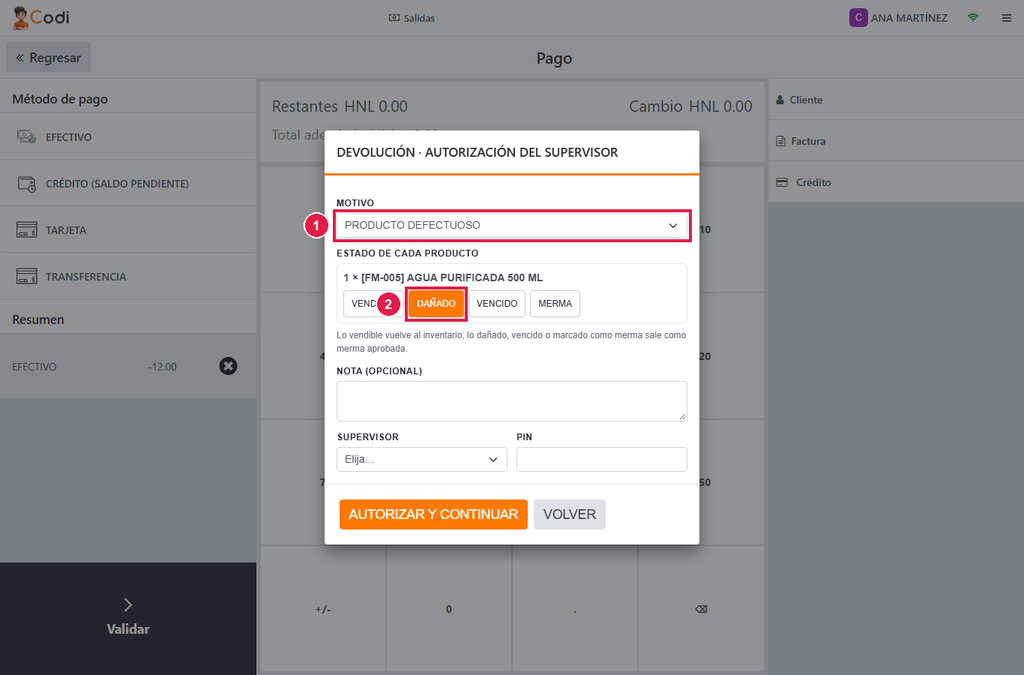Image resolution: width=1024 pixels, height=675 pixels.
Task: Select the Factura option
Action: tap(896, 141)
